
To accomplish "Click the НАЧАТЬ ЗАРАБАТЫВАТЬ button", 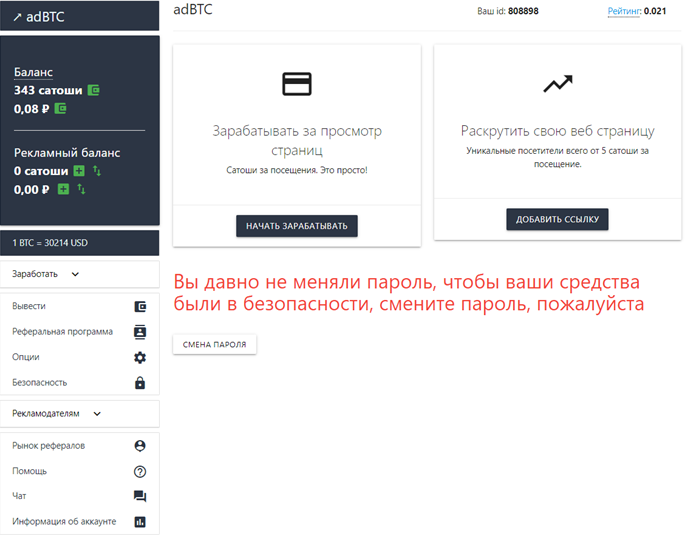I will 297,226.
